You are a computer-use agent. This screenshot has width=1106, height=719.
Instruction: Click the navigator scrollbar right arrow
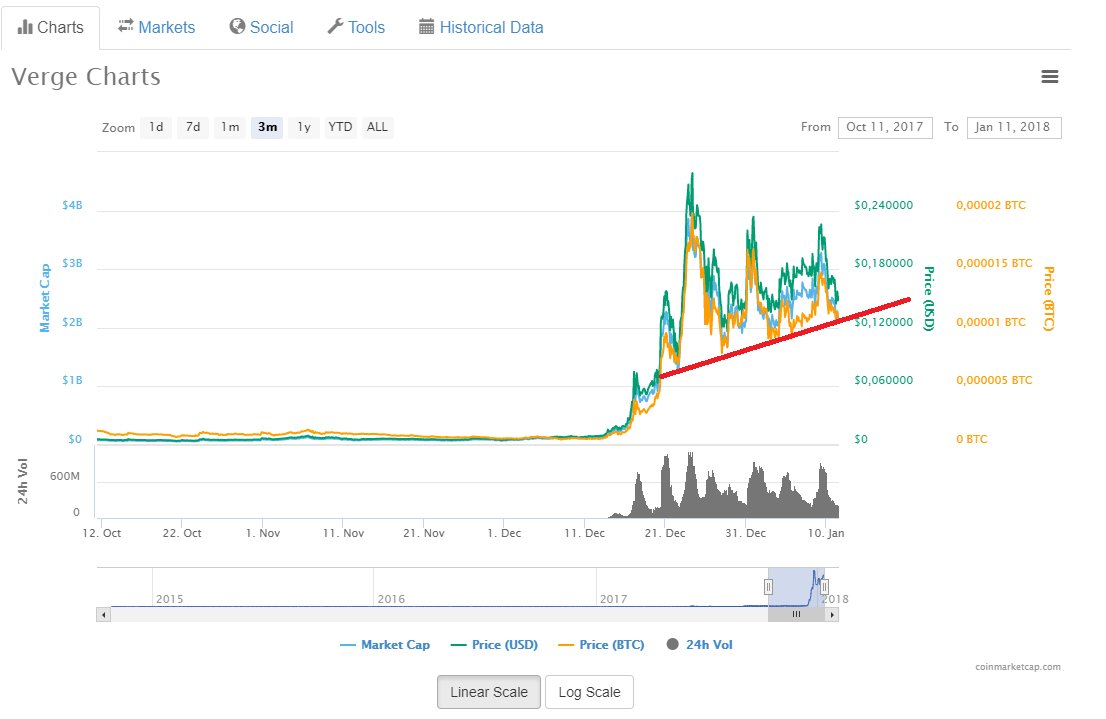[832, 615]
